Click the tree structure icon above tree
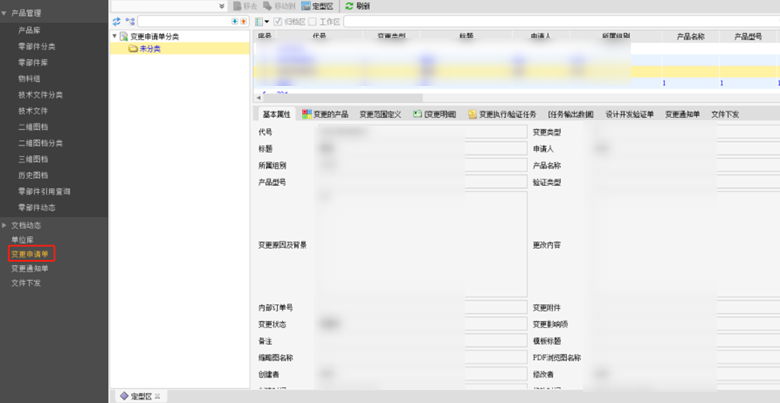 point(130,21)
